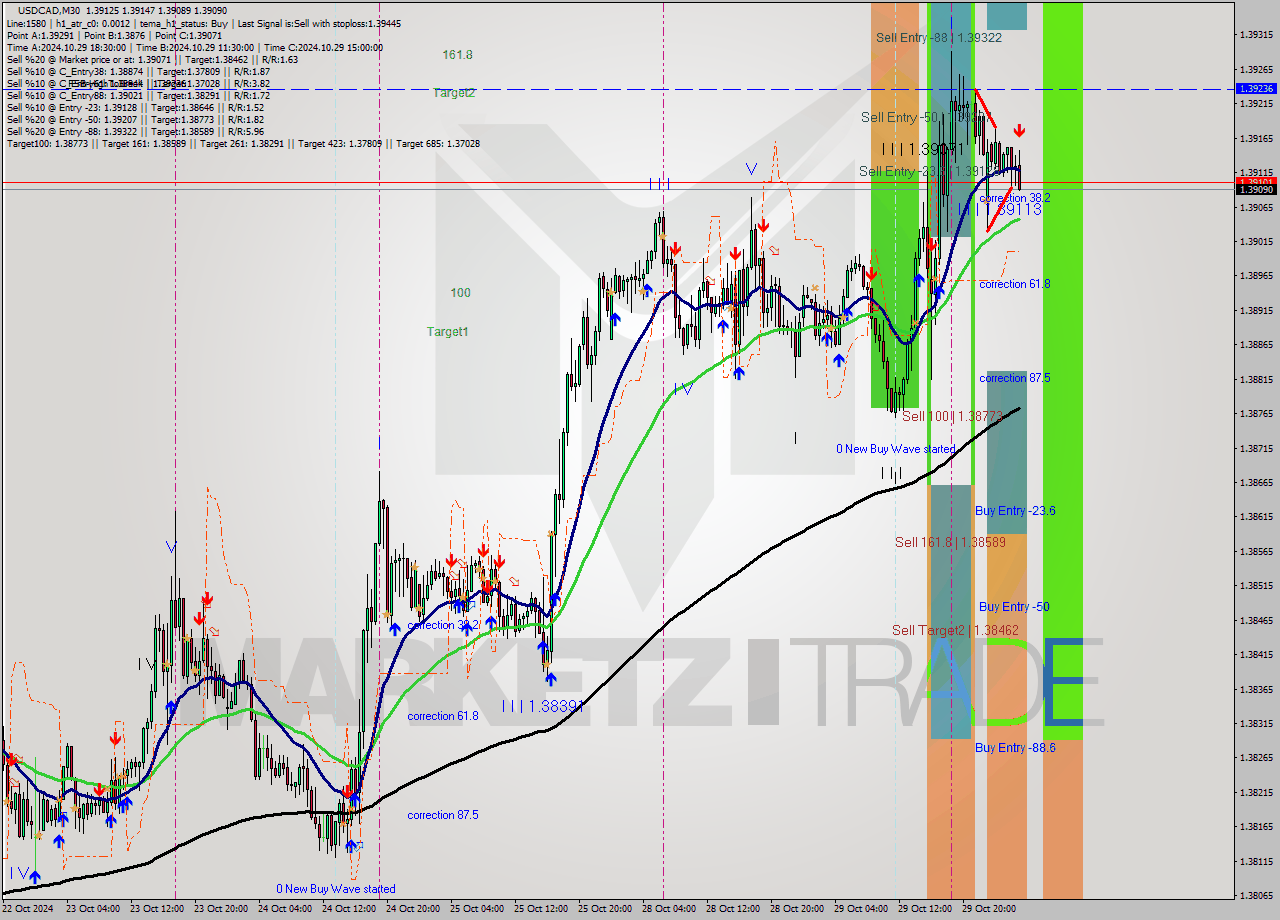
Task: Select the '28 Oct 20:00' time axis label
Action: pos(797,909)
